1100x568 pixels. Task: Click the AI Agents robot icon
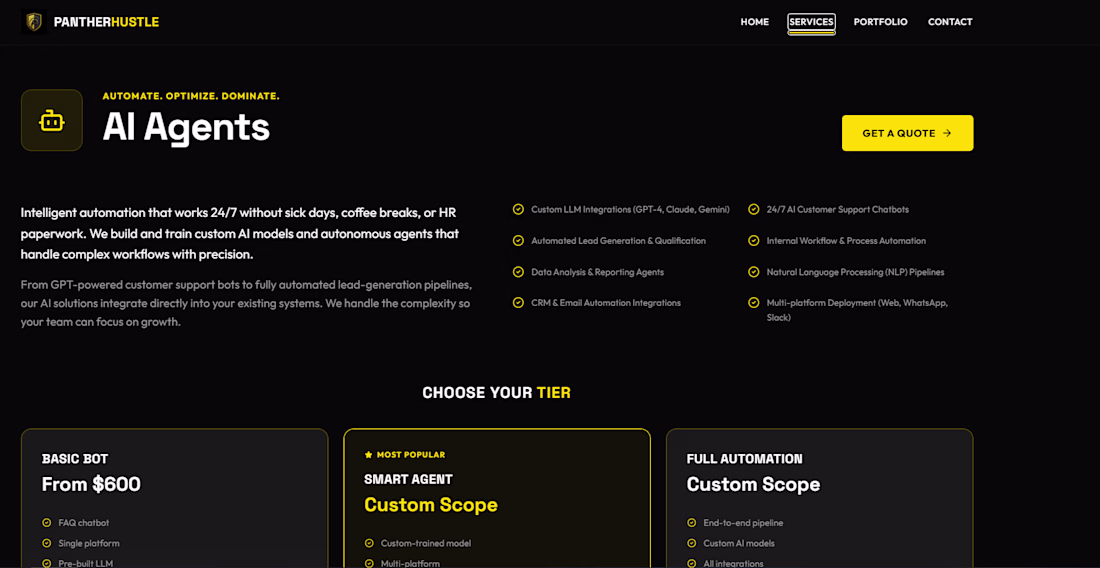point(52,120)
